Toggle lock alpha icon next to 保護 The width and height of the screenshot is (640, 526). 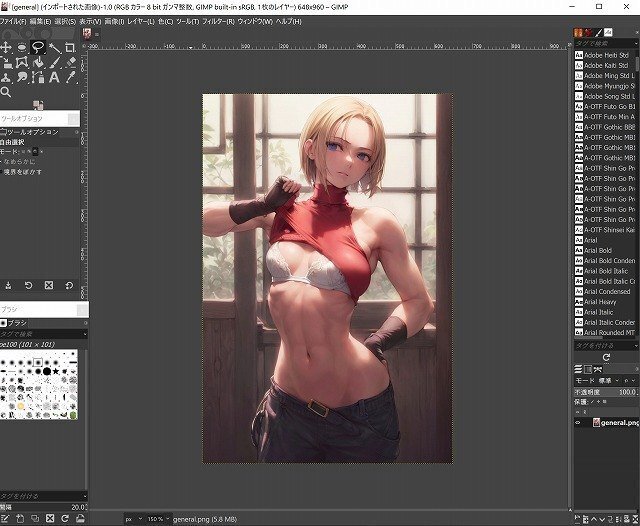coord(604,402)
